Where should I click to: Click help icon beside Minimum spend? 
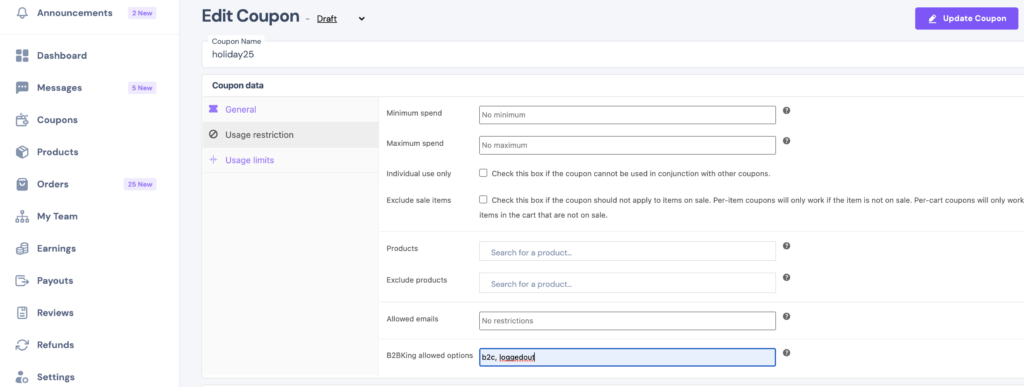786,111
